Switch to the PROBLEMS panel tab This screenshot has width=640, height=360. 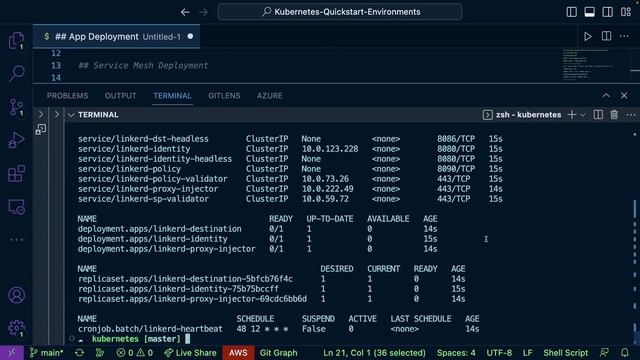click(67, 96)
